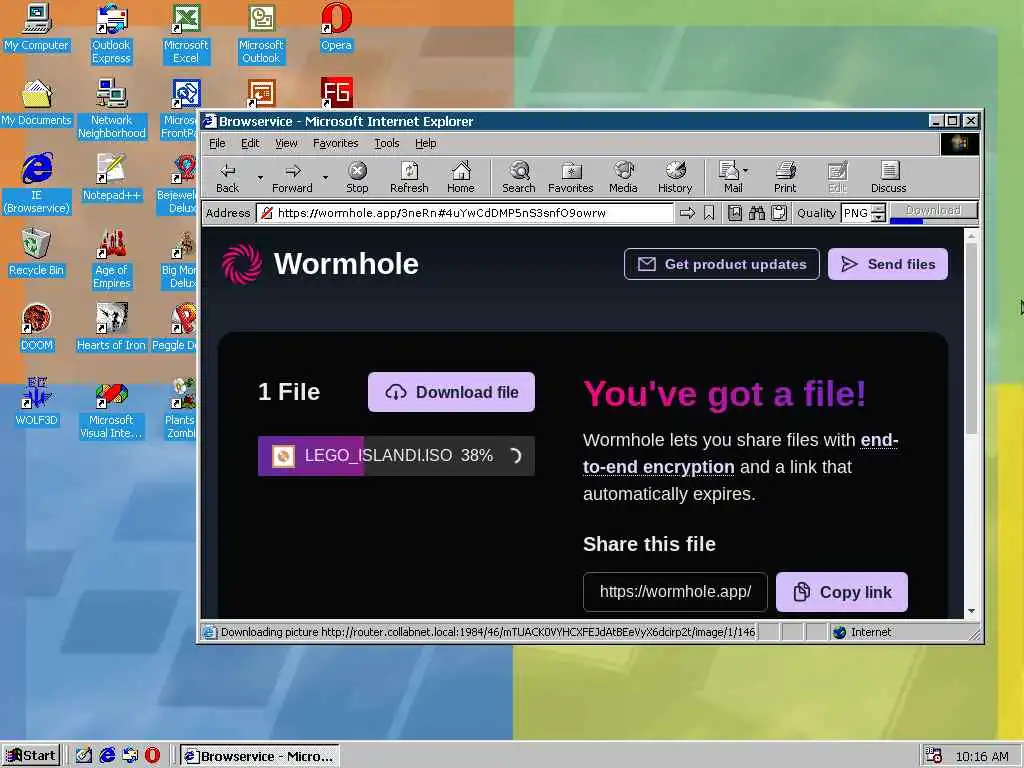
Task: Select the Hearts of Iron desktop icon
Action: [x=112, y=328]
